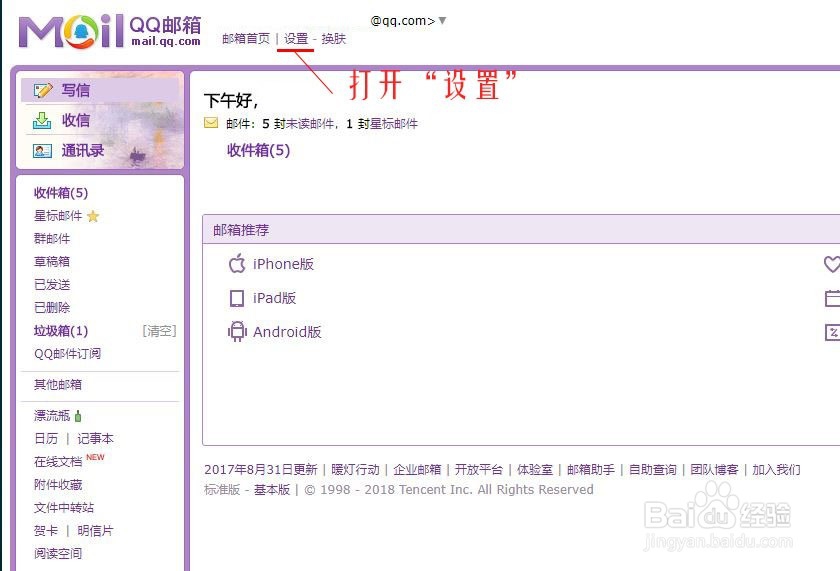
Task: Open the 草稿箱 drafts folder
Action: tap(52, 261)
